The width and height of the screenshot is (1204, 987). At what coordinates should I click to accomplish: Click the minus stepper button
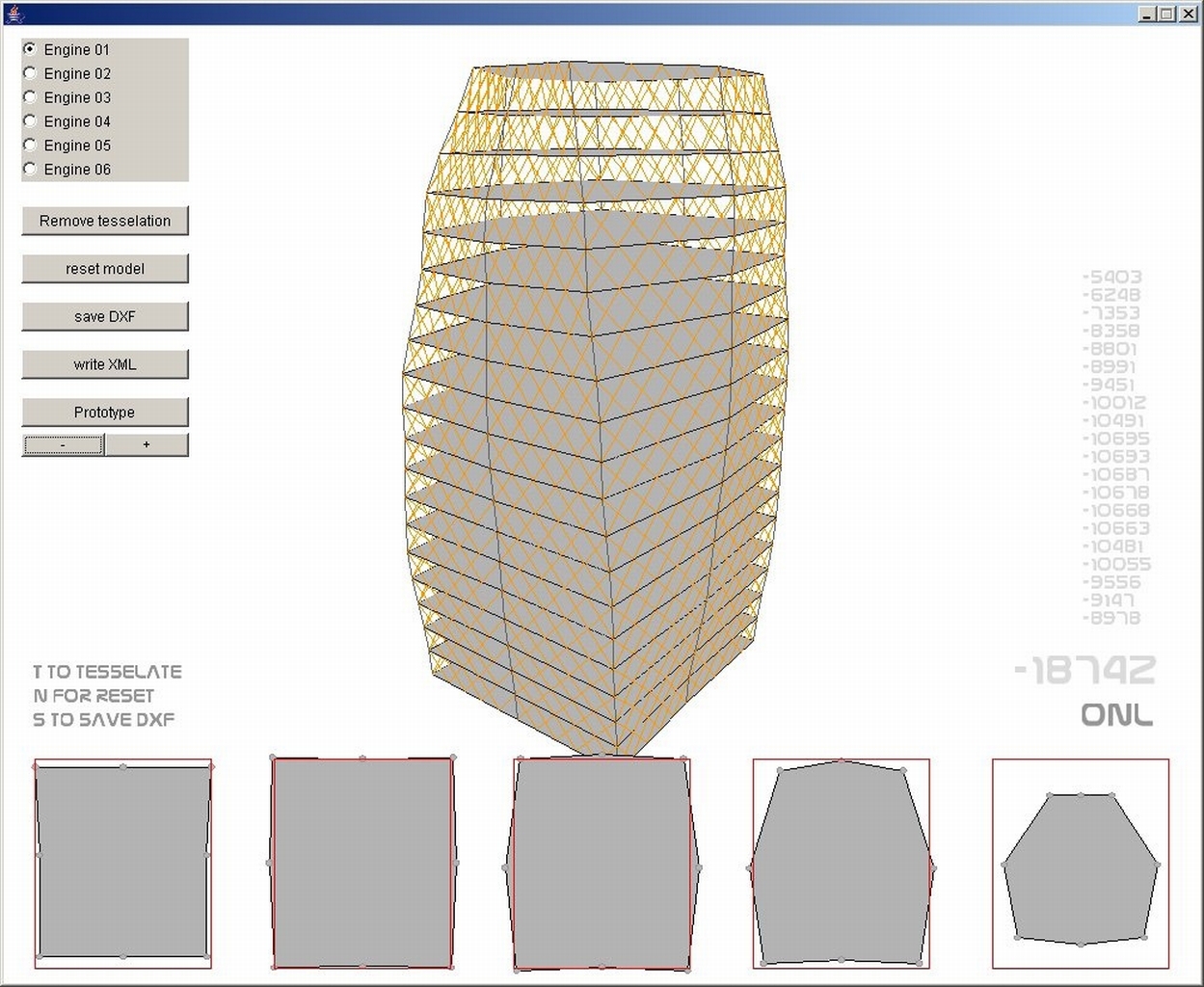coord(63,444)
